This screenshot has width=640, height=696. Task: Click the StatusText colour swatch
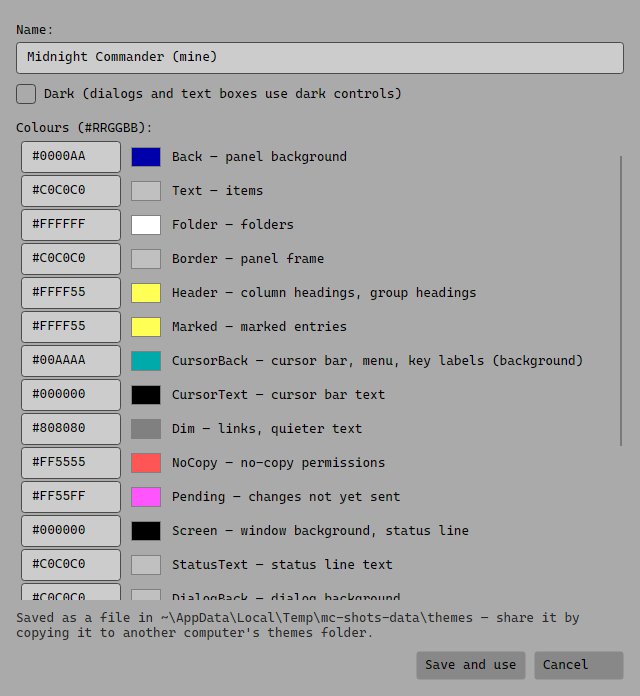click(146, 565)
